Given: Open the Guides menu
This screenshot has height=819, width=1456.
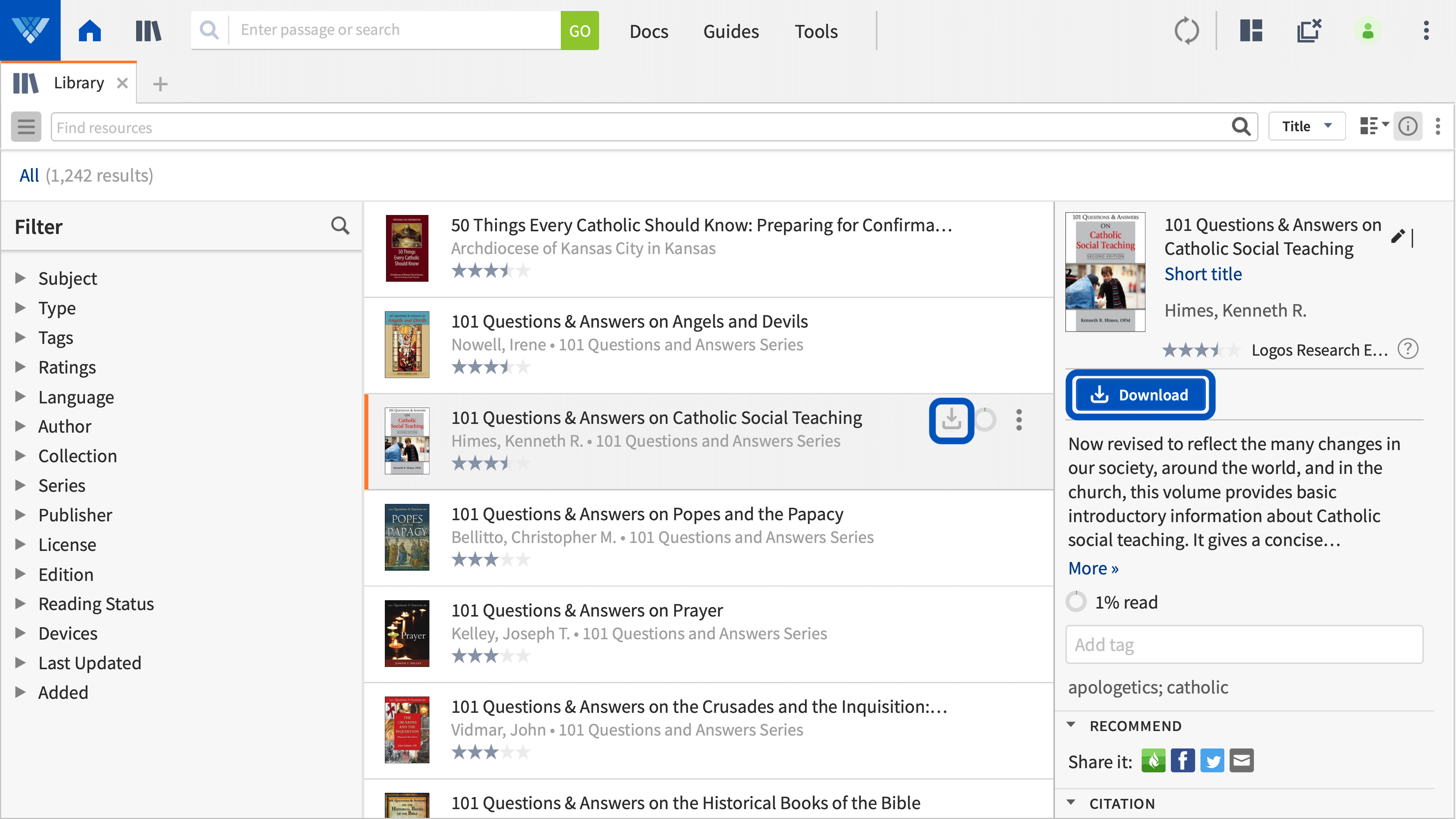Looking at the screenshot, I should (731, 31).
